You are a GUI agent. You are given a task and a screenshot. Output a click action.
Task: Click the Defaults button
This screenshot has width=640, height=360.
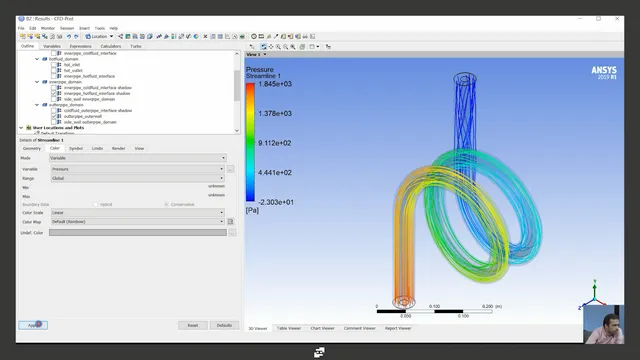click(224, 325)
